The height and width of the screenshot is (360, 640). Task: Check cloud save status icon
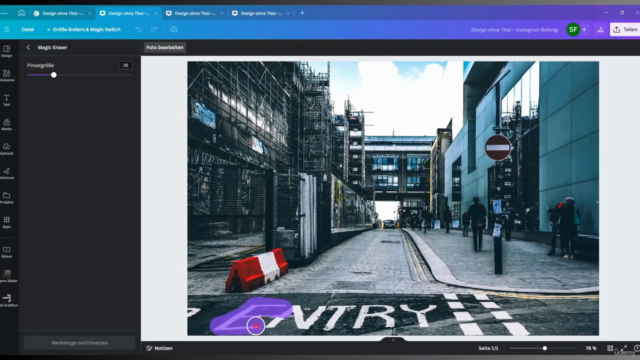tap(174, 29)
